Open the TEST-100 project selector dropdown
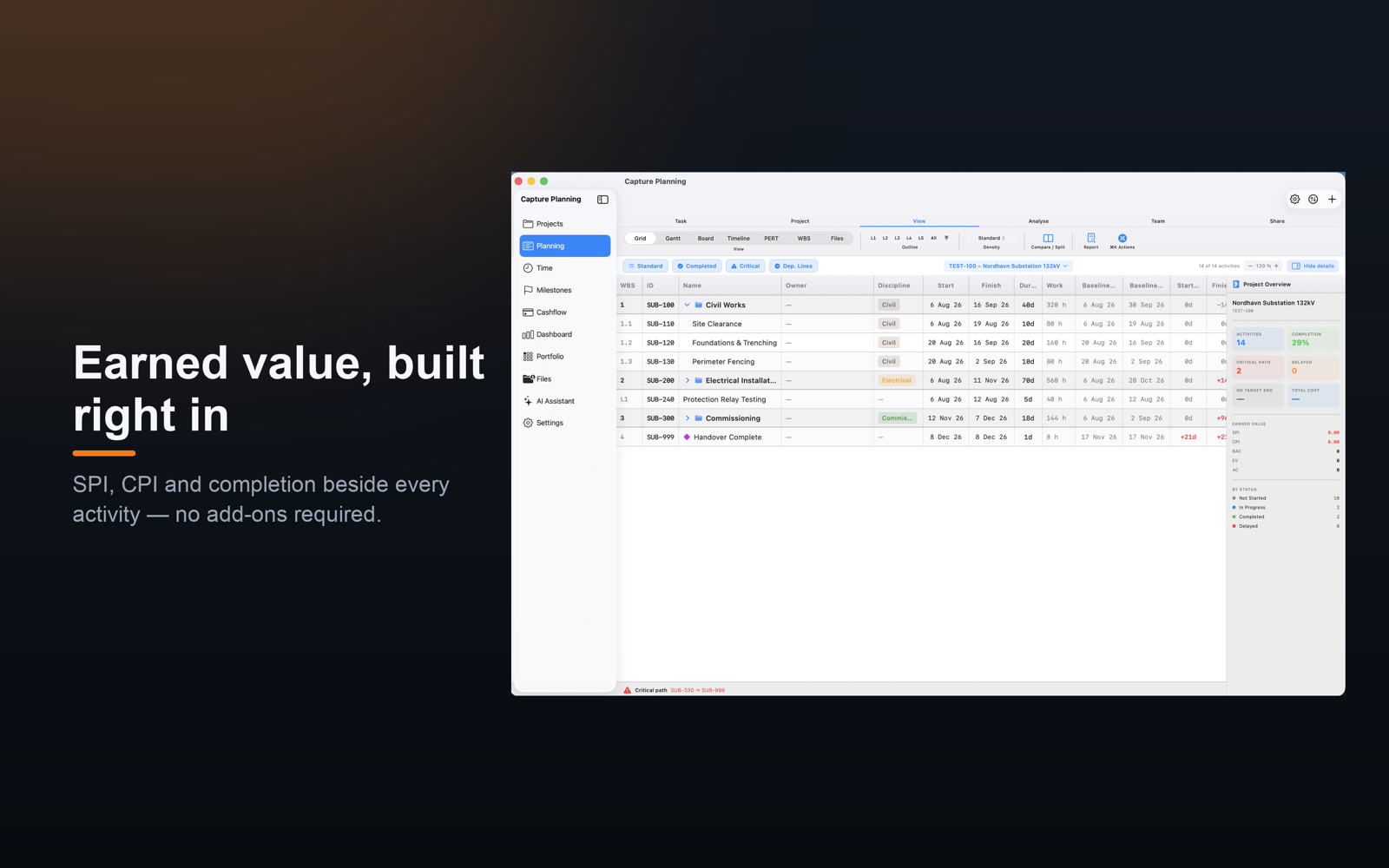The width and height of the screenshot is (1389, 868). (1008, 266)
